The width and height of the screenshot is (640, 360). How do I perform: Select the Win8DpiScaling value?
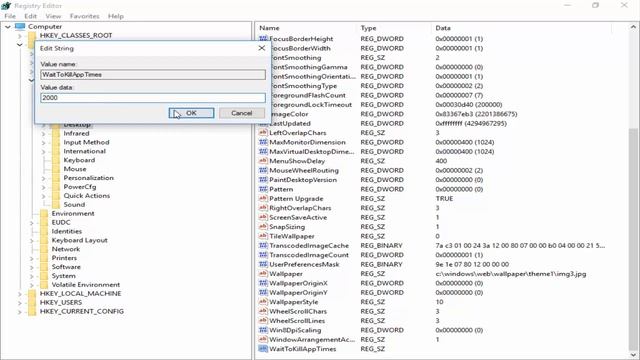295,330
